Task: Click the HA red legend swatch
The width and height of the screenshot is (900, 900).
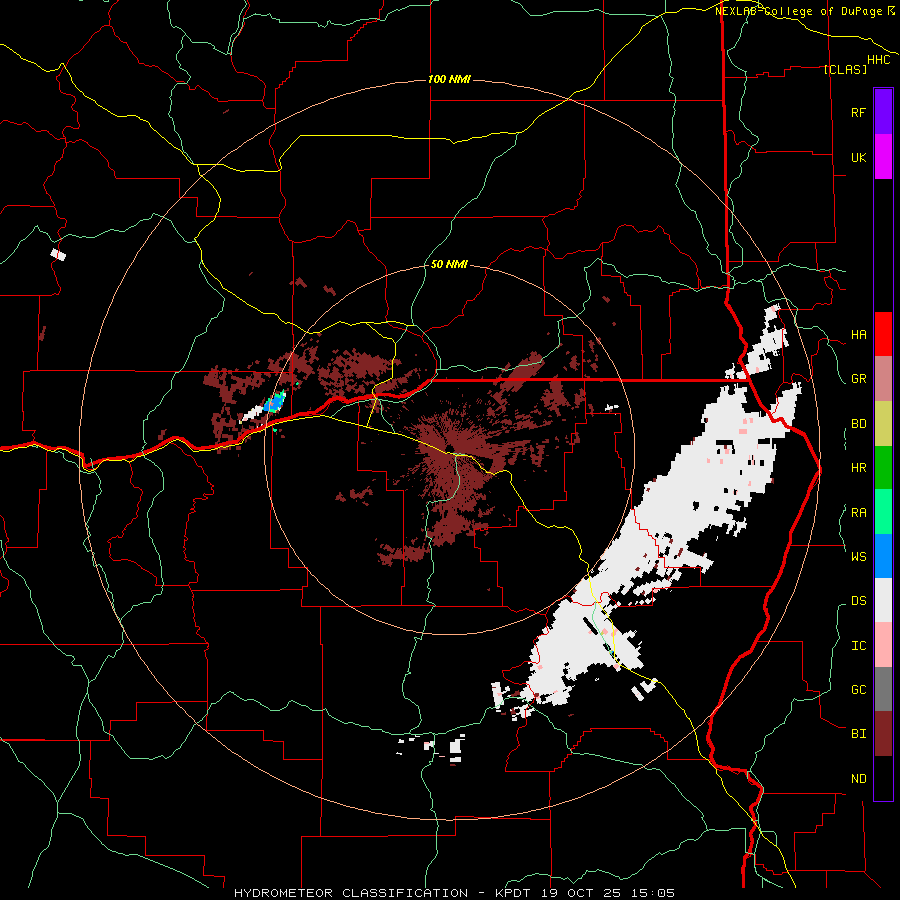Action: coord(883,334)
